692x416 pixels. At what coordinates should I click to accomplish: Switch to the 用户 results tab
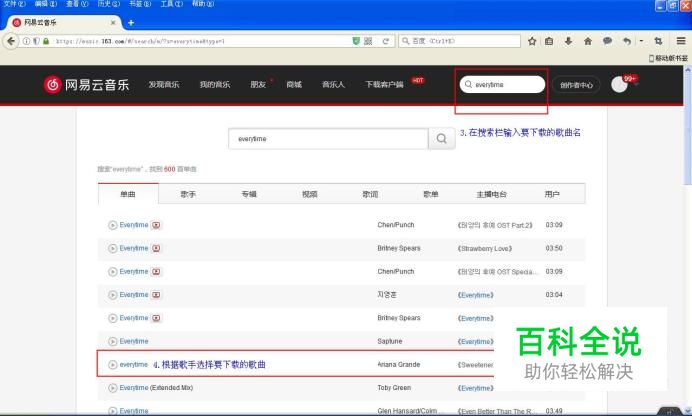click(552, 194)
